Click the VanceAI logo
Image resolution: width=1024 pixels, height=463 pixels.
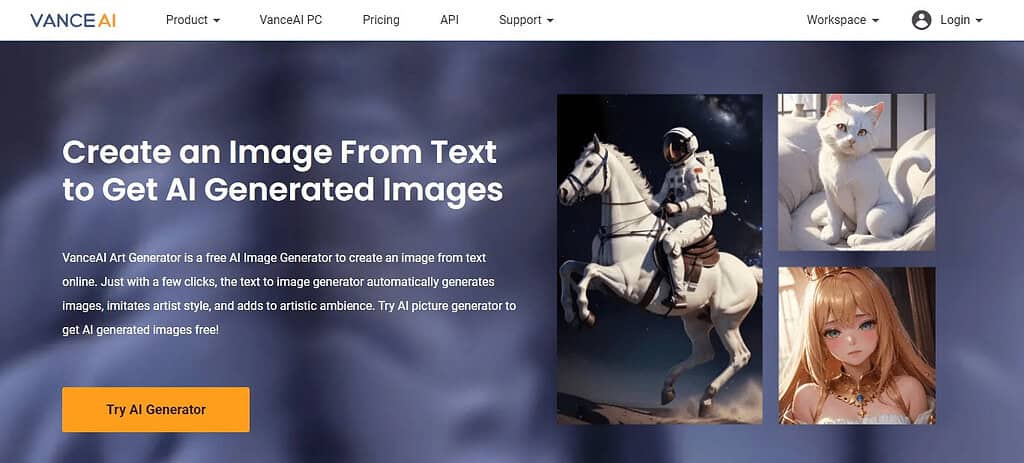point(72,20)
